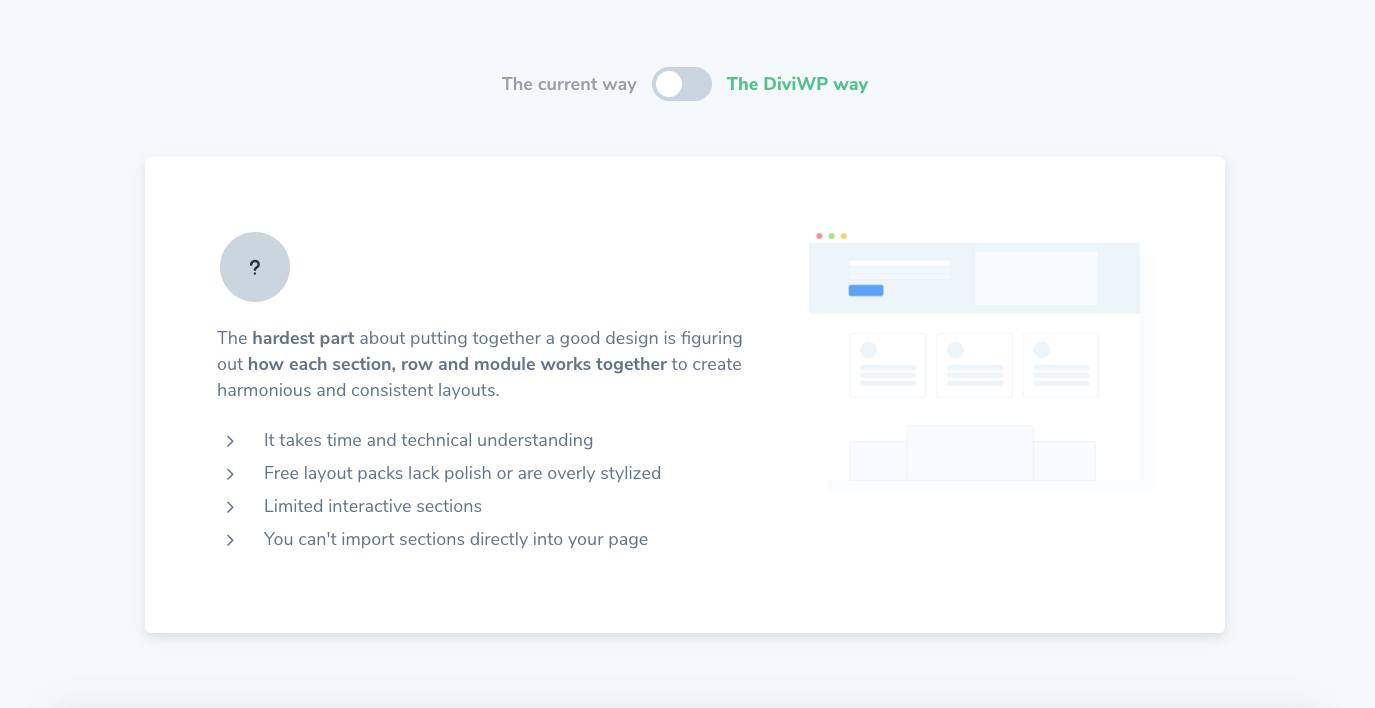The height and width of the screenshot is (708, 1375).
Task: Click chevron beside 'It takes time and technical understanding'
Action: click(230, 441)
